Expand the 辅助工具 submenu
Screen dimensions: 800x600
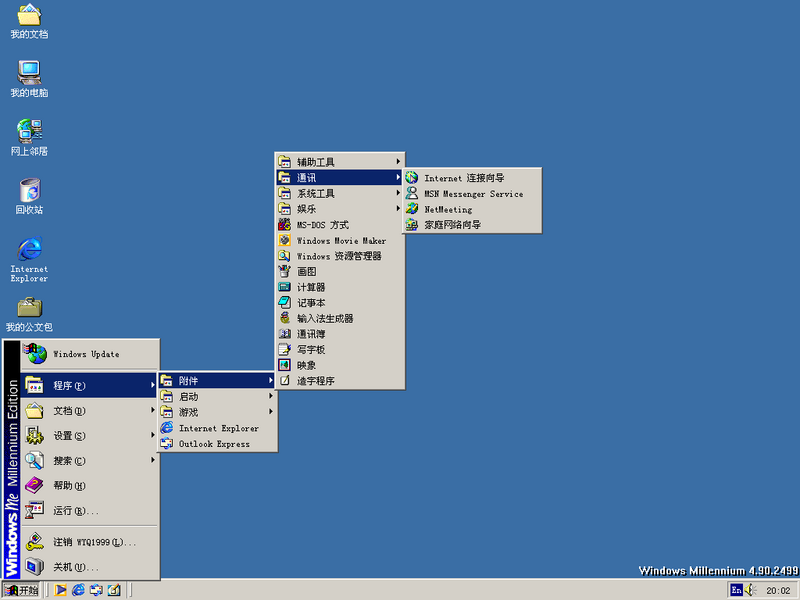click(340, 162)
